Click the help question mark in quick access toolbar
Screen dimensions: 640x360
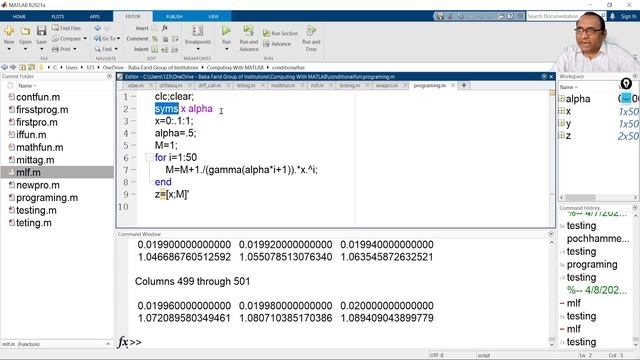pos(511,16)
